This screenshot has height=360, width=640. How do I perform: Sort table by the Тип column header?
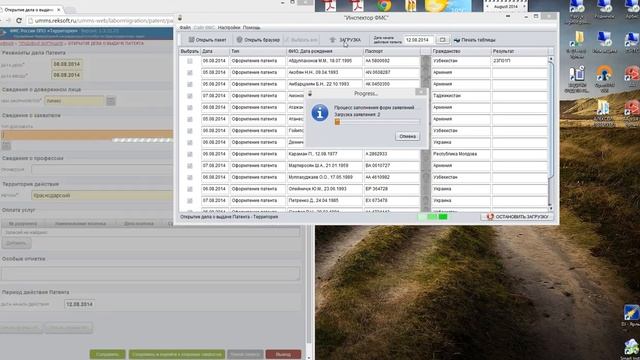click(x=258, y=51)
